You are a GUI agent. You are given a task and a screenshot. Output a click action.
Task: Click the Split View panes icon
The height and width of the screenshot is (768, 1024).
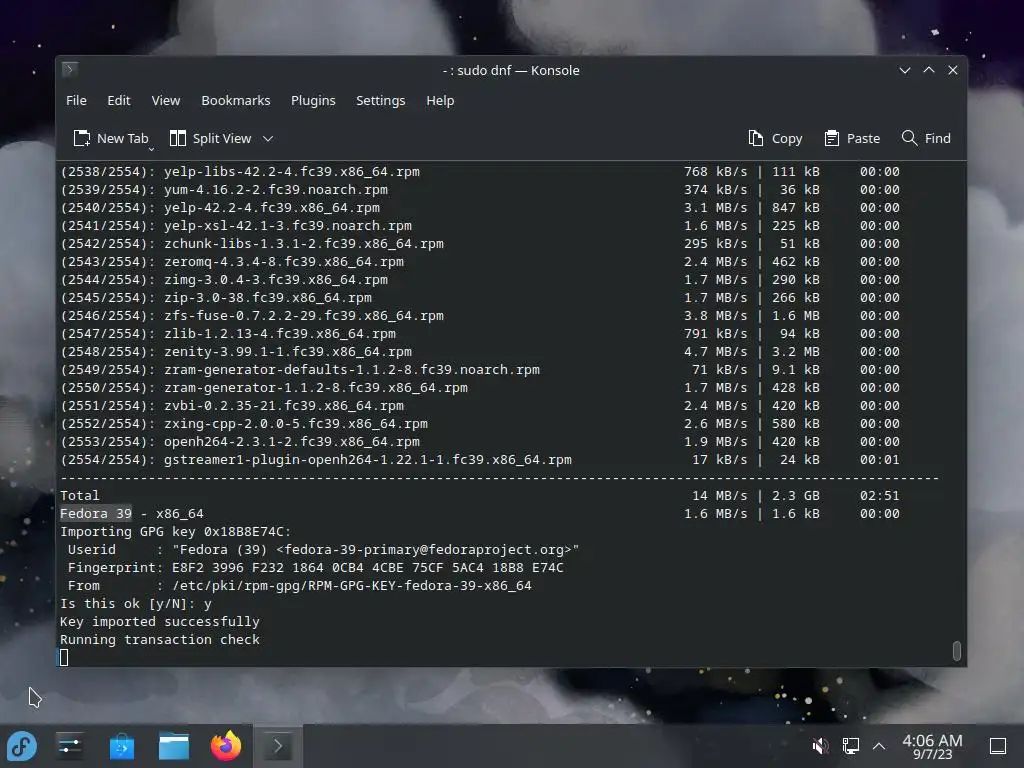[178, 138]
